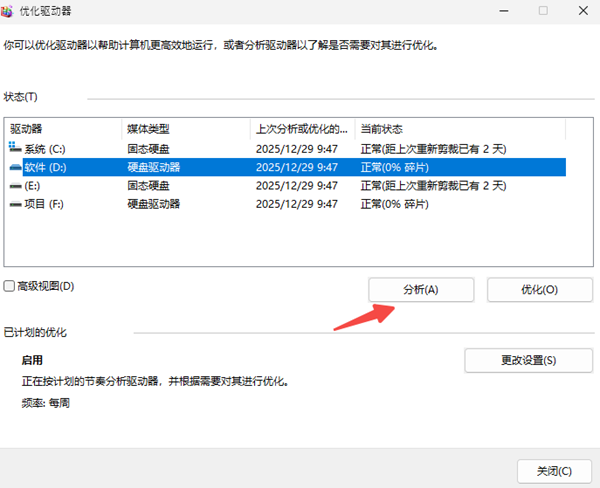Sort by the 媒体类型 column header
This screenshot has height=488, width=600.
coord(185,129)
